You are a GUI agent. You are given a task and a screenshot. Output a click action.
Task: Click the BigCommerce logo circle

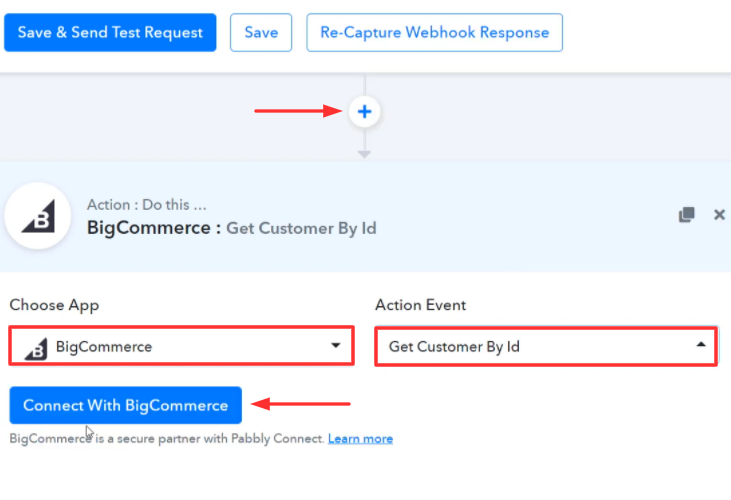pos(38,216)
